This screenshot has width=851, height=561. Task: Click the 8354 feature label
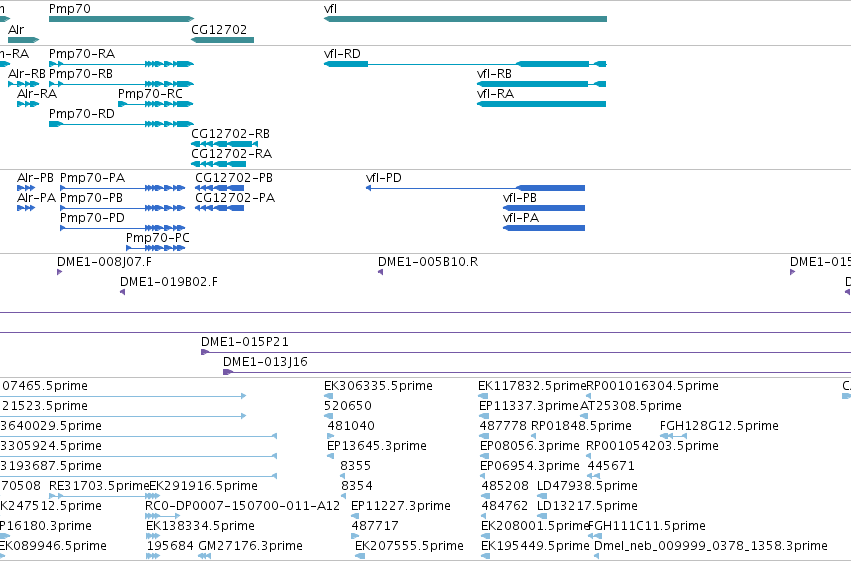(x=357, y=487)
